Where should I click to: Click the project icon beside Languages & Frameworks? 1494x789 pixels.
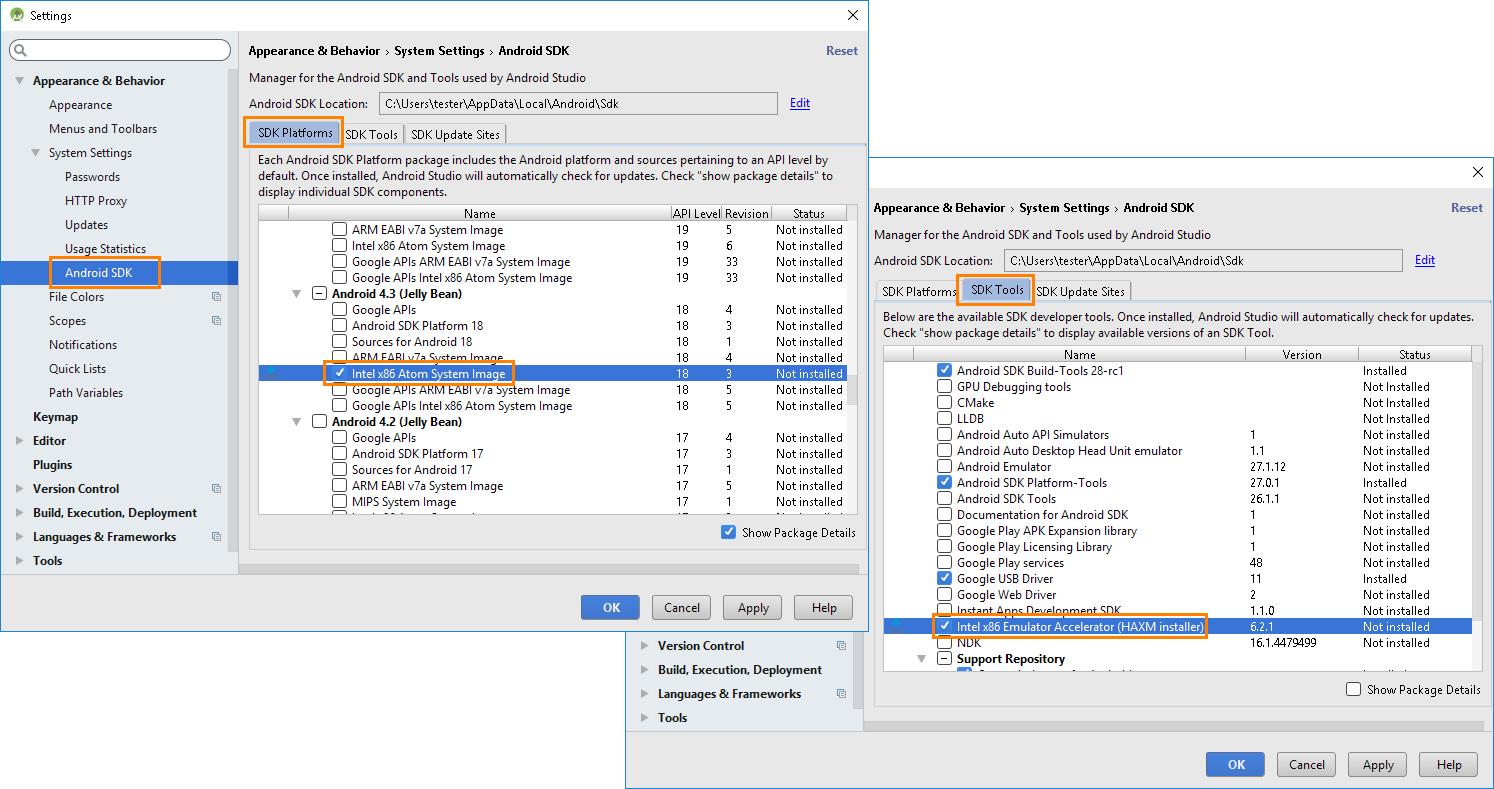point(216,537)
